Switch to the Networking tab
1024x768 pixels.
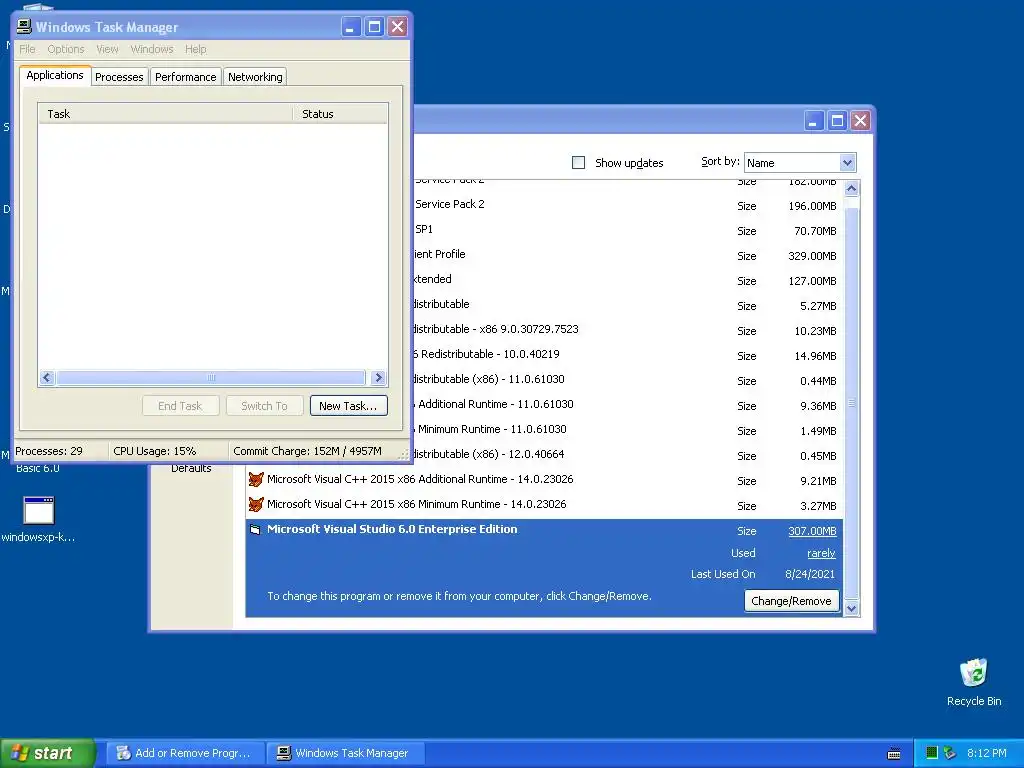[255, 77]
